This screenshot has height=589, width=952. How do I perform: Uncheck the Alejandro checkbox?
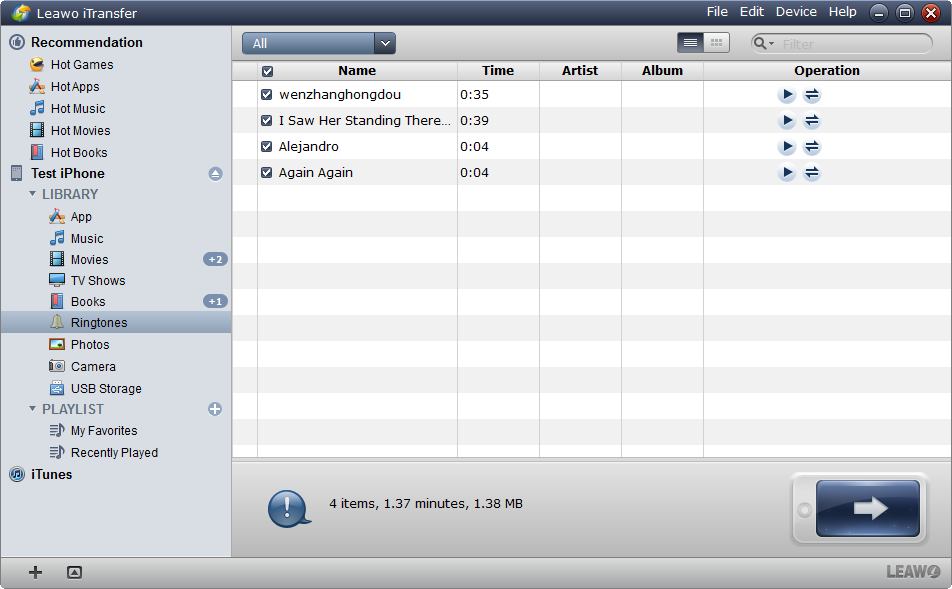[x=266, y=146]
